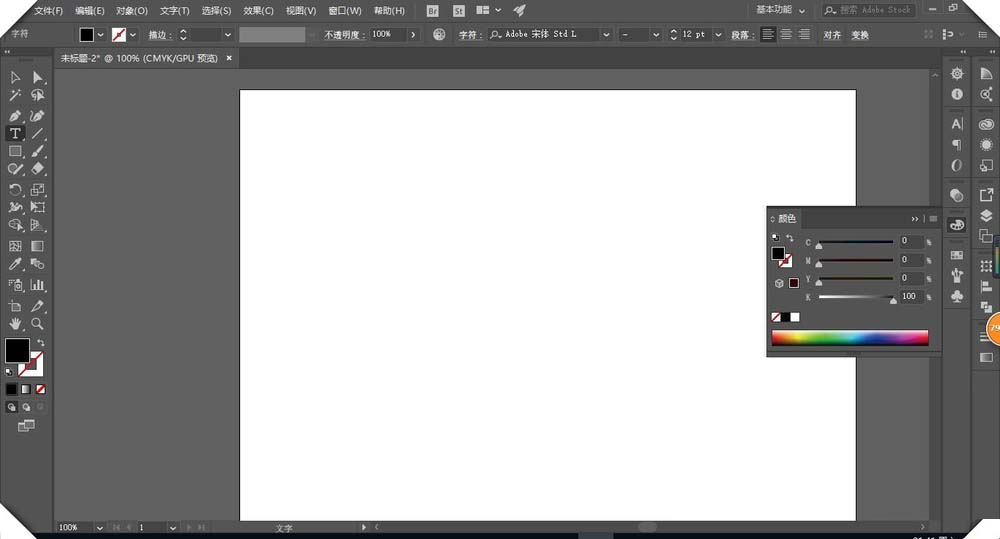
Task: Select the Column Graph tool
Action: pyautogui.click(x=38, y=285)
